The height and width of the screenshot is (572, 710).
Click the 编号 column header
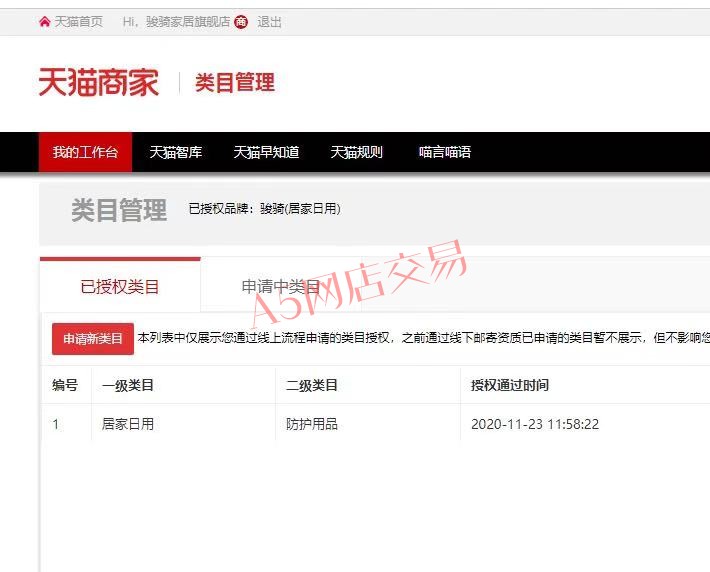[65, 385]
